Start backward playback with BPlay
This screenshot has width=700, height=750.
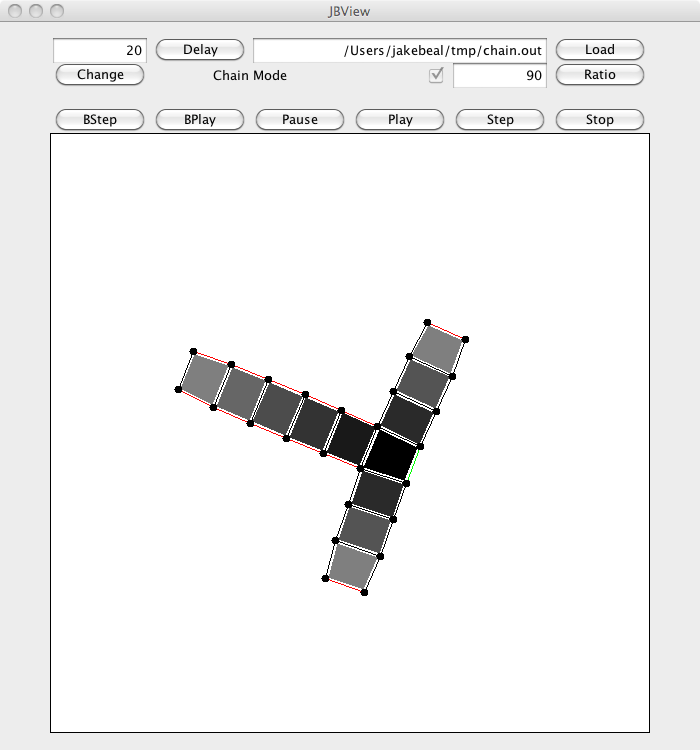(200, 120)
